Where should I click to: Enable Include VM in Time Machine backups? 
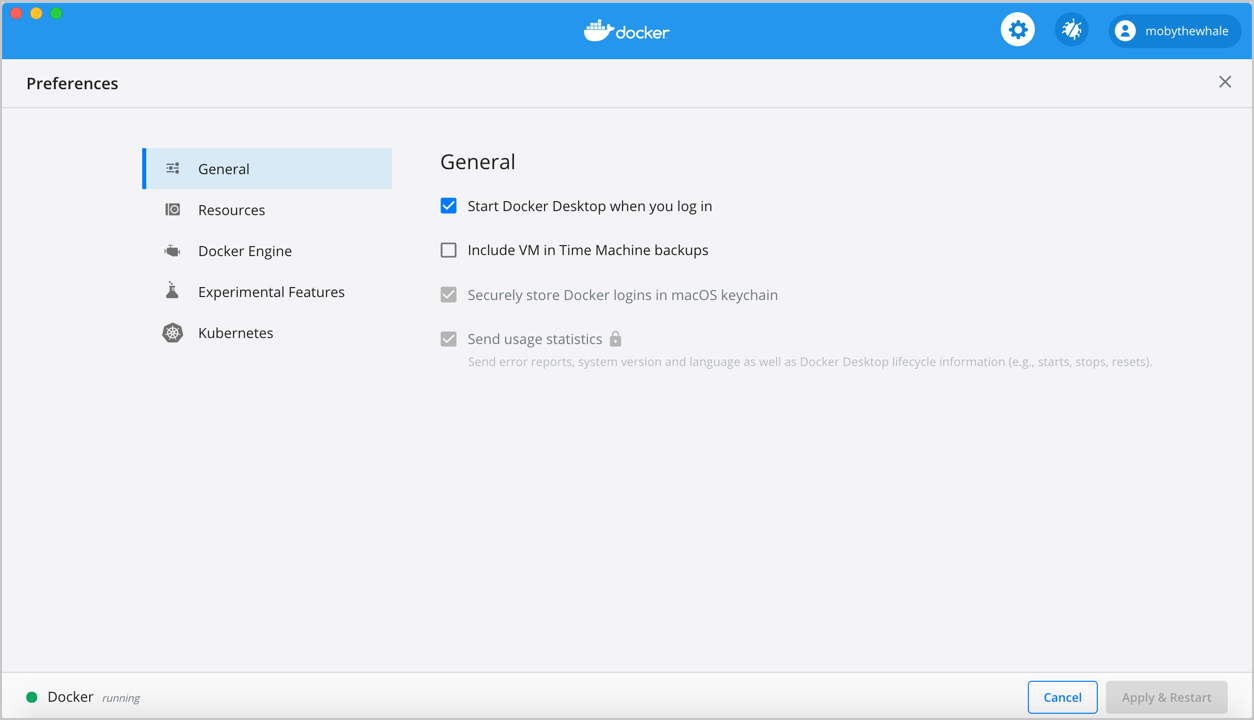click(x=449, y=250)
